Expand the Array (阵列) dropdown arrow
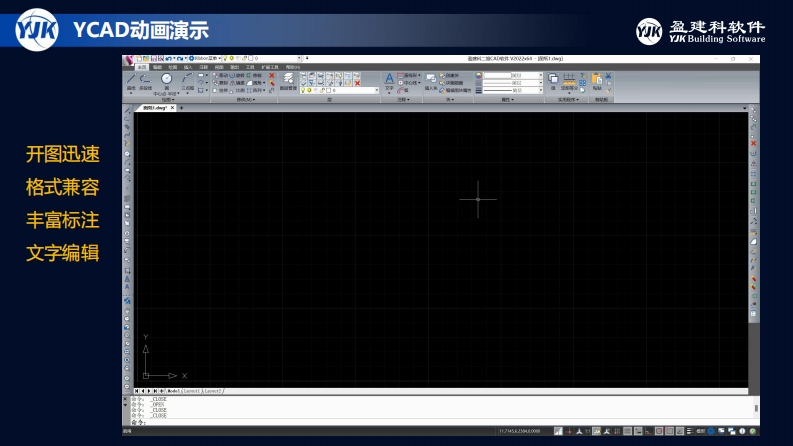This screenshot has width=793, height=446. pyautogui.click(x=264, y=90)
